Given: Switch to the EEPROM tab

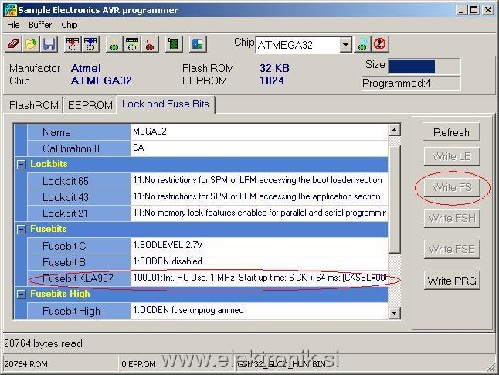Looking at the screenshot, I should (90, 105).
